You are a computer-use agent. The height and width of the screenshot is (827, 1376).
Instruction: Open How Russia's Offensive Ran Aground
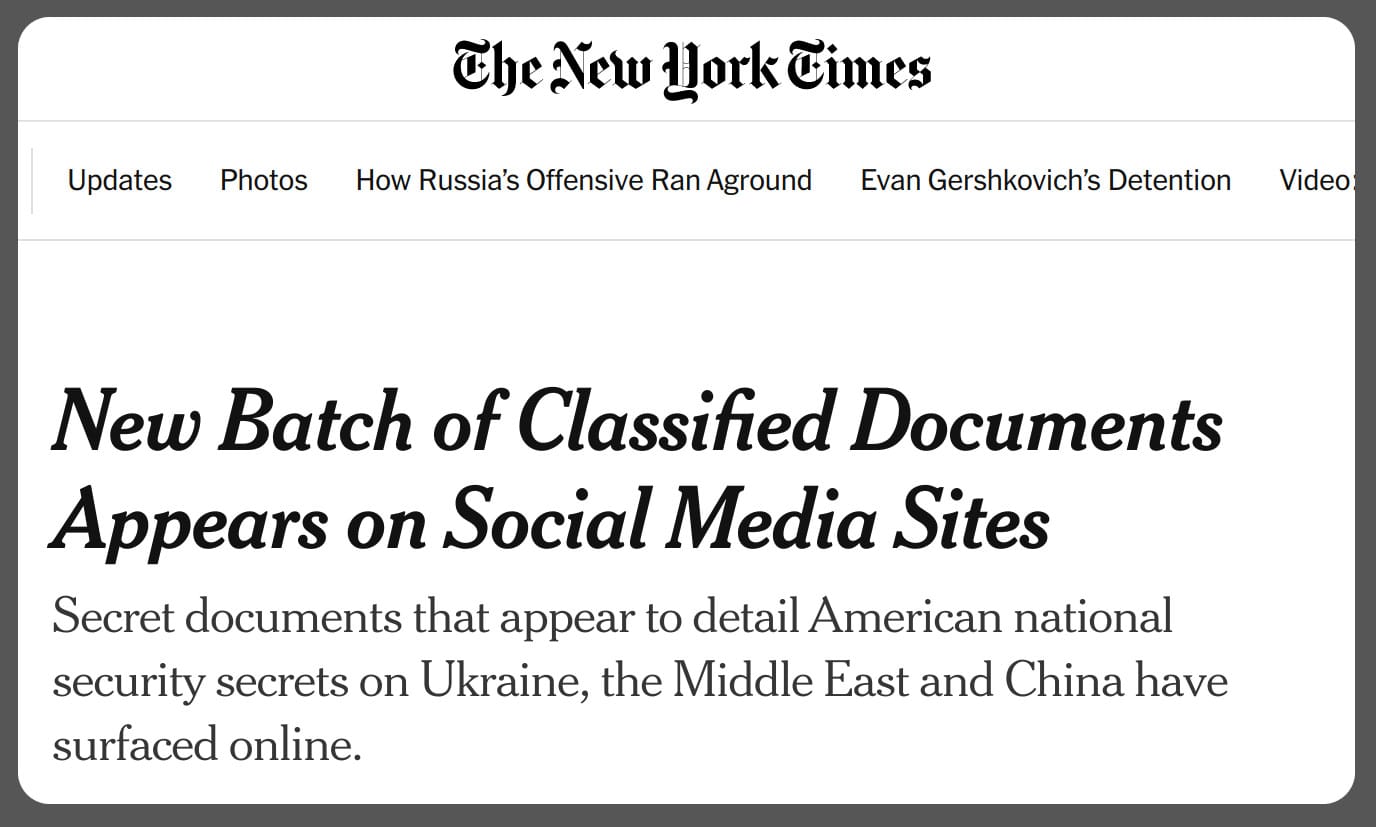(x=583, y=181)
